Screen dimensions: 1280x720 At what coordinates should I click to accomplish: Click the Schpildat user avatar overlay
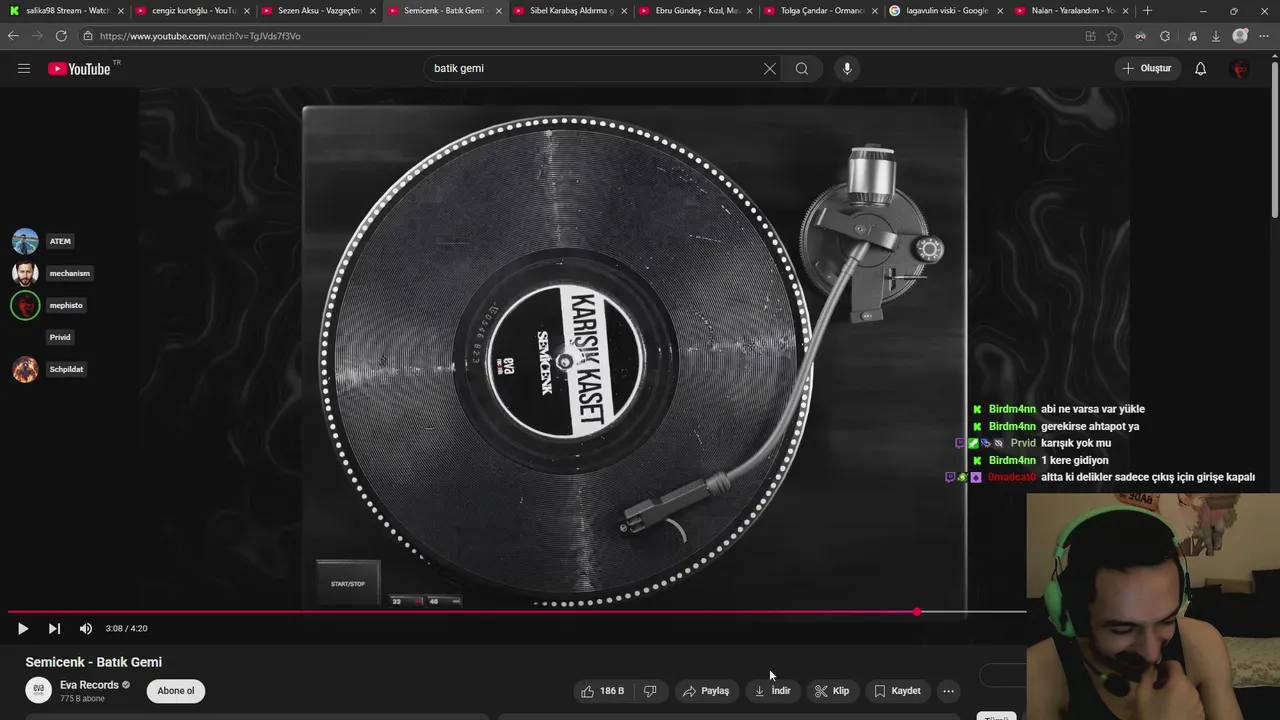[x=25, y=369]
